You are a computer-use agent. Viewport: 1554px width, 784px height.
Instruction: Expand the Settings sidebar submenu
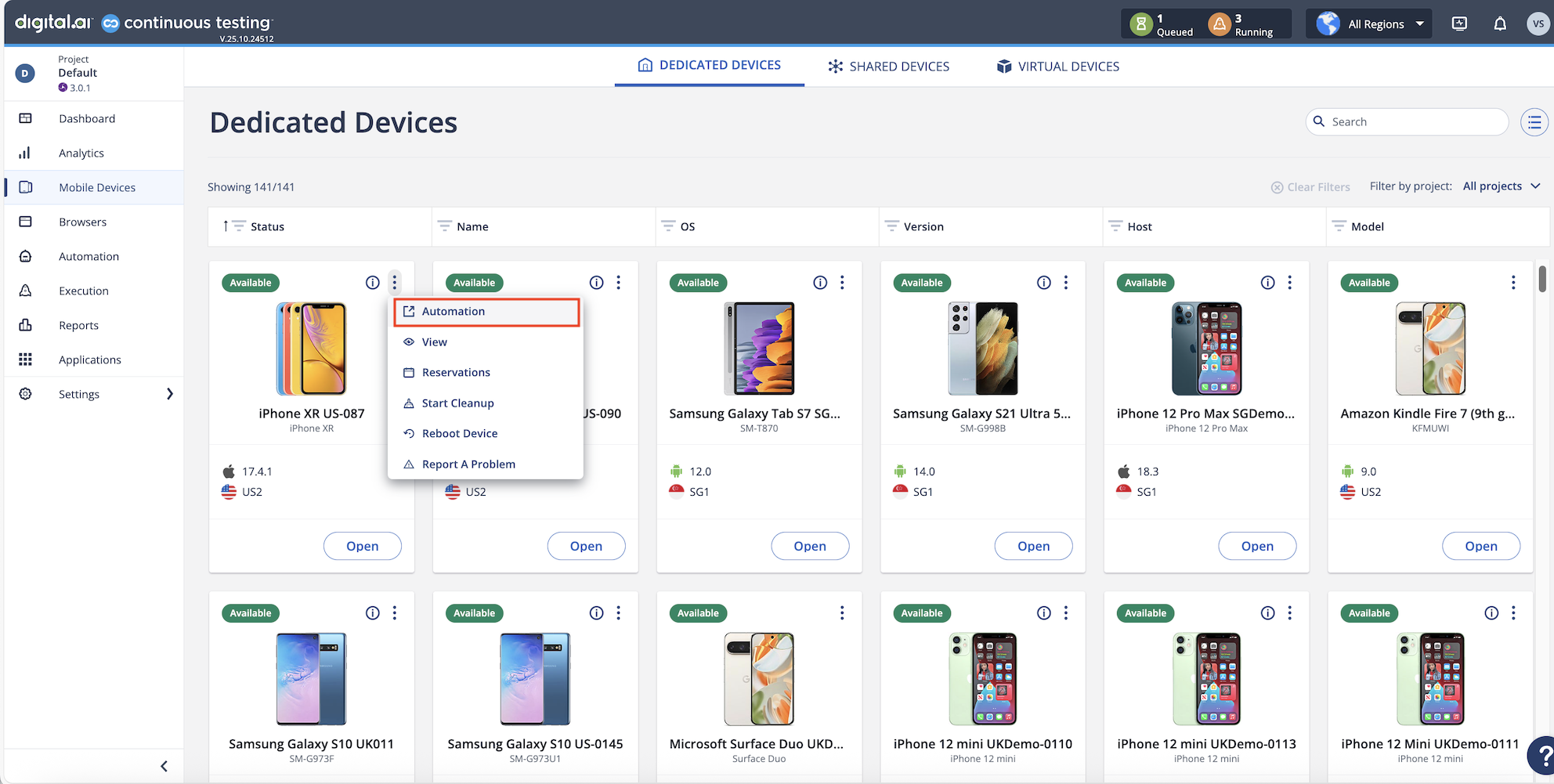[169, 394]
